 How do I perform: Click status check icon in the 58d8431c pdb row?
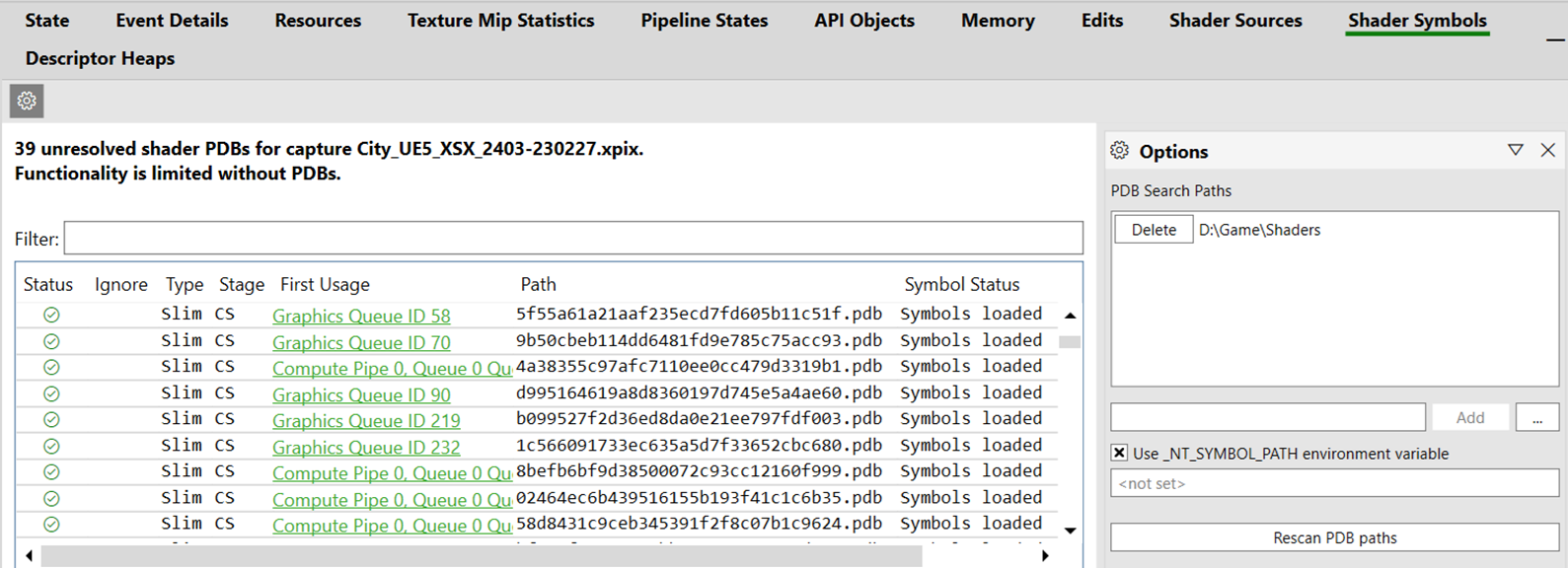[x=51, y=525]
